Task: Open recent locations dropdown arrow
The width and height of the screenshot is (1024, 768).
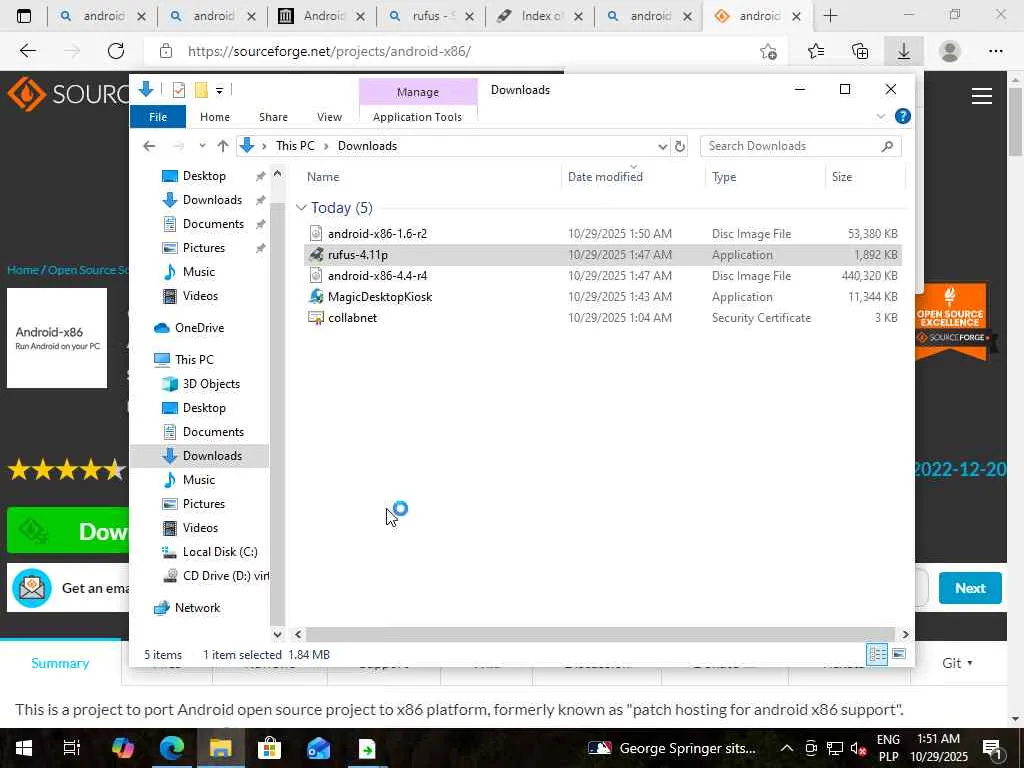Action: [x=202, y=146]
